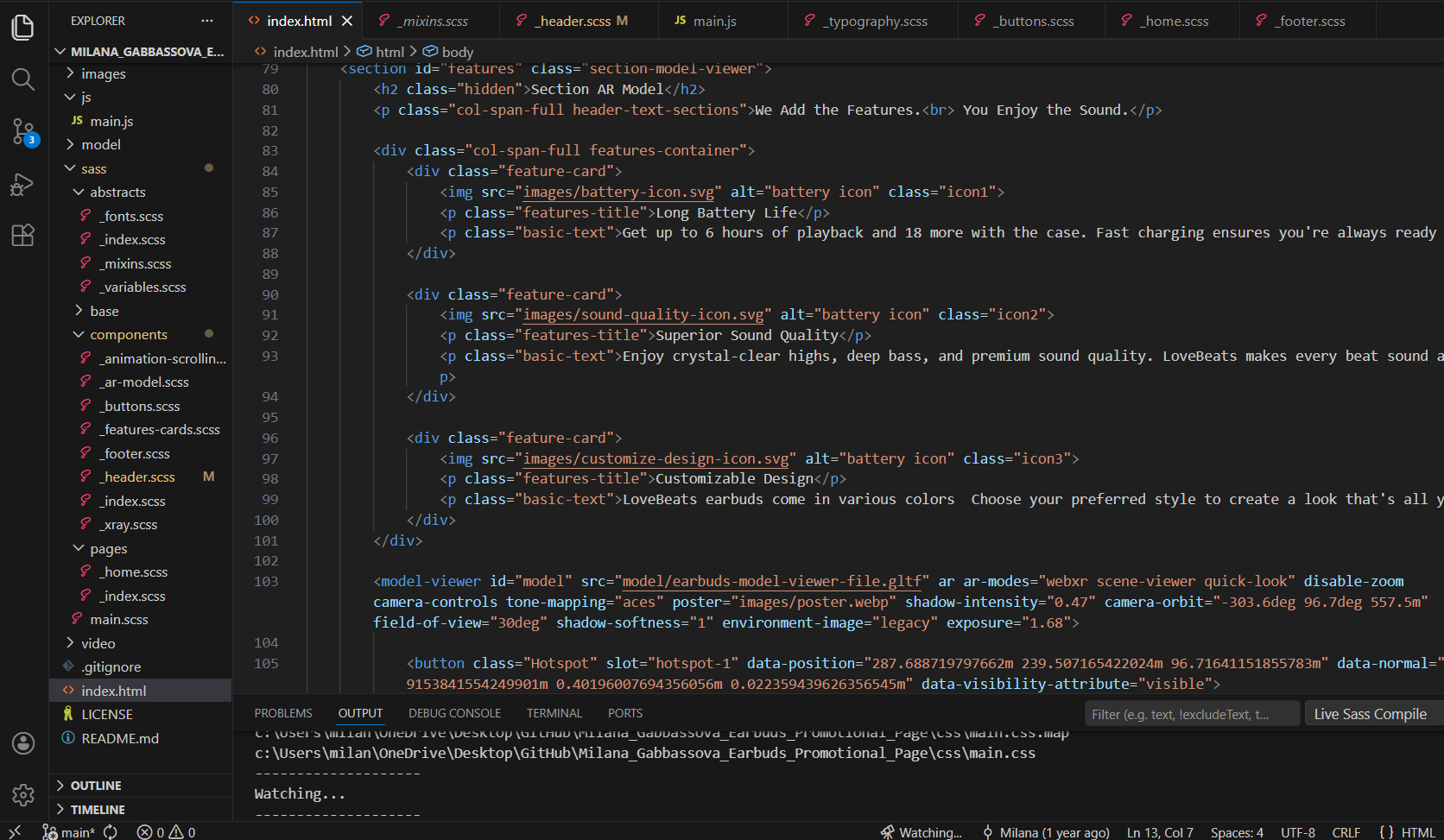Switch to the TERMINAL panel tab
The image size is (1444, 840).
tap(554, 712)
